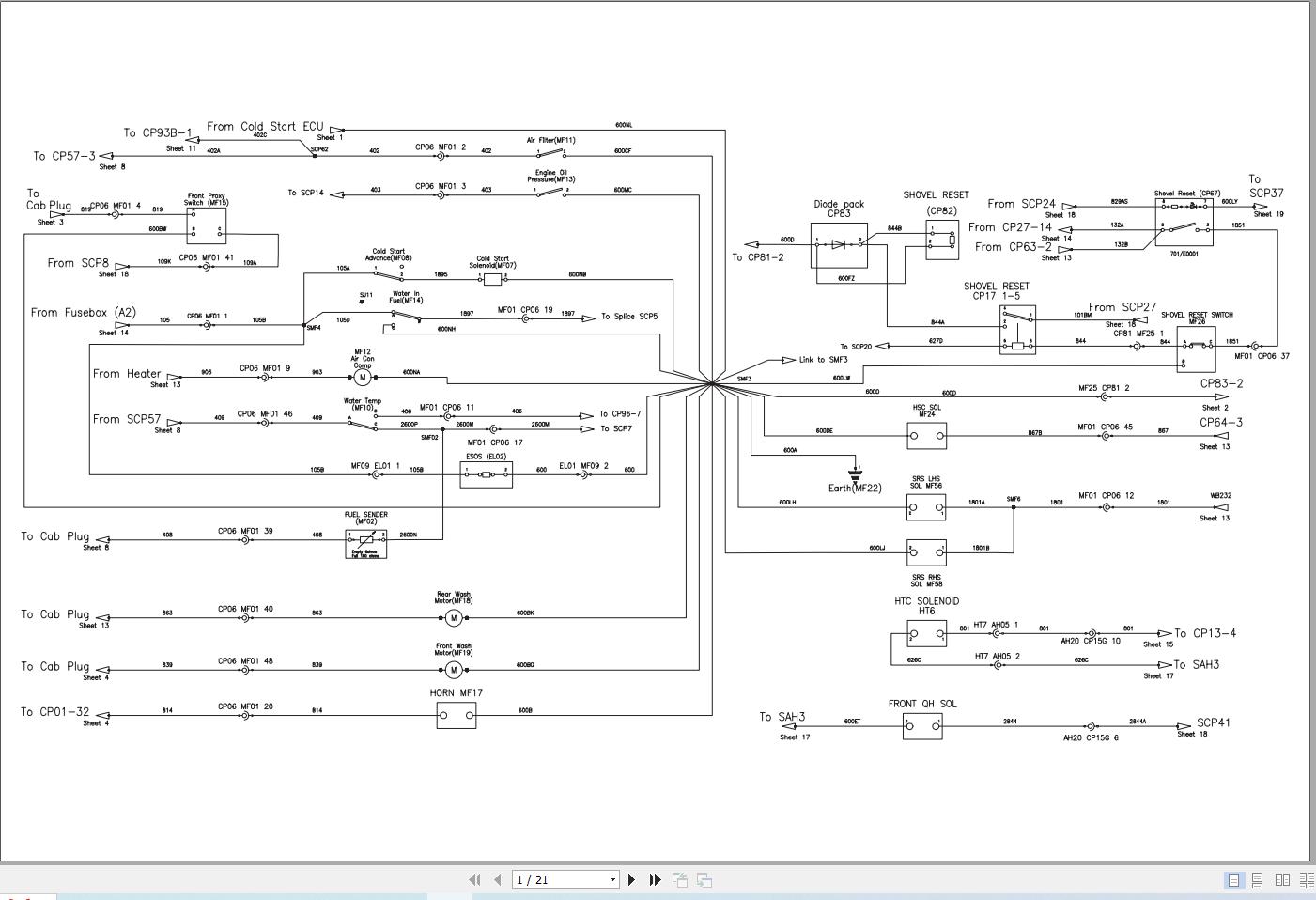
Task: Click the 'To CP96-7' label
Action: click(x=620, y=413)
